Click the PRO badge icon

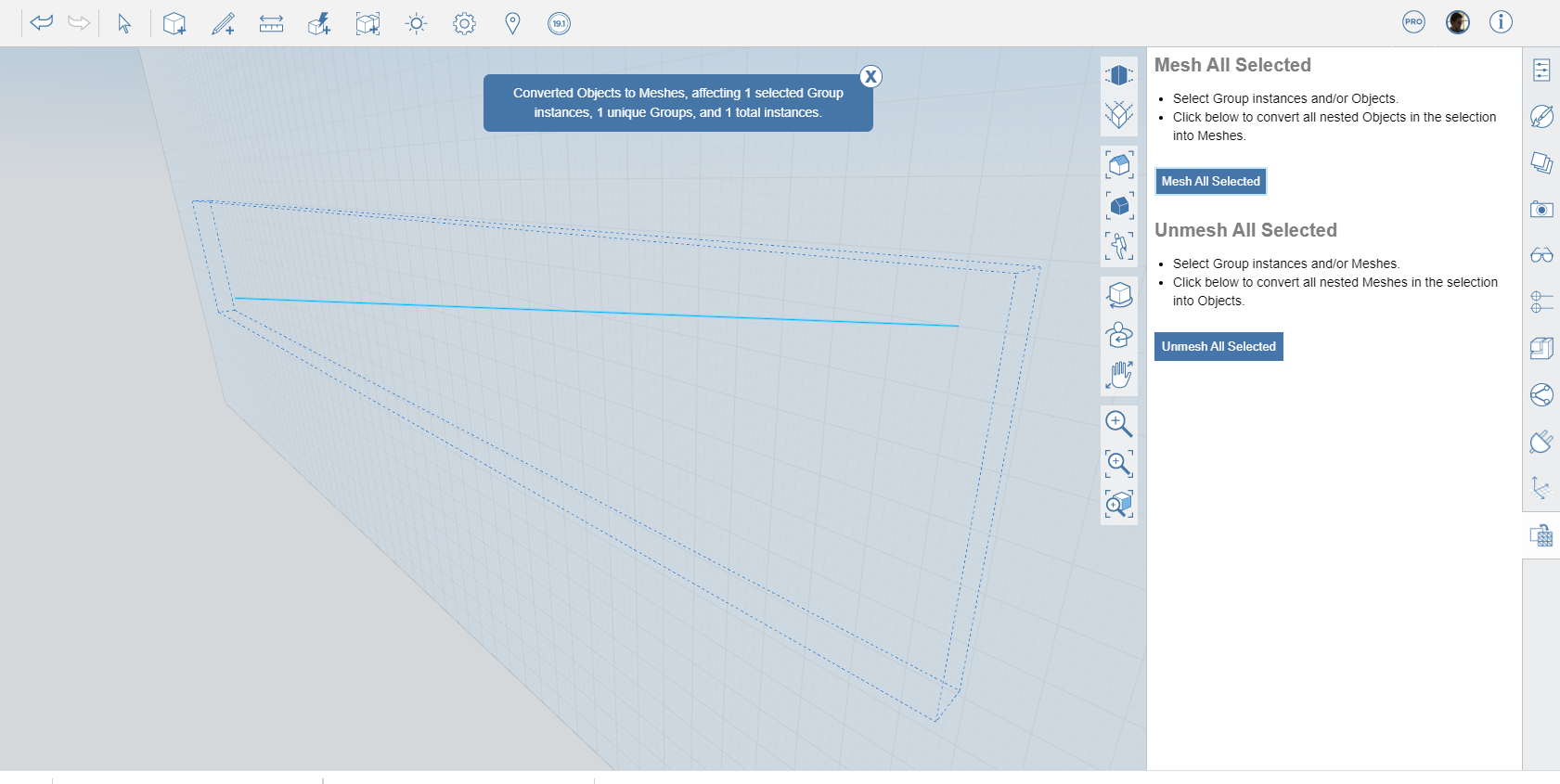[x=1413, y=22]
